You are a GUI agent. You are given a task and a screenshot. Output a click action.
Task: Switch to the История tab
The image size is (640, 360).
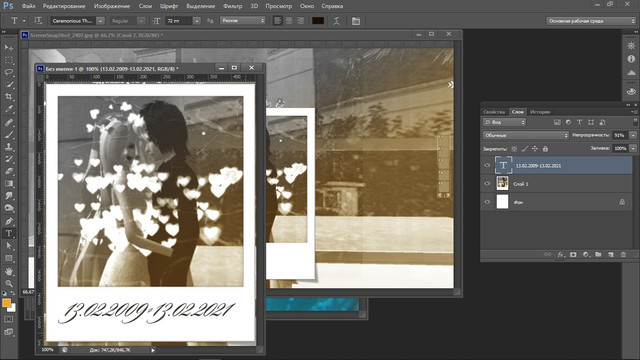[x=540, y=111]
